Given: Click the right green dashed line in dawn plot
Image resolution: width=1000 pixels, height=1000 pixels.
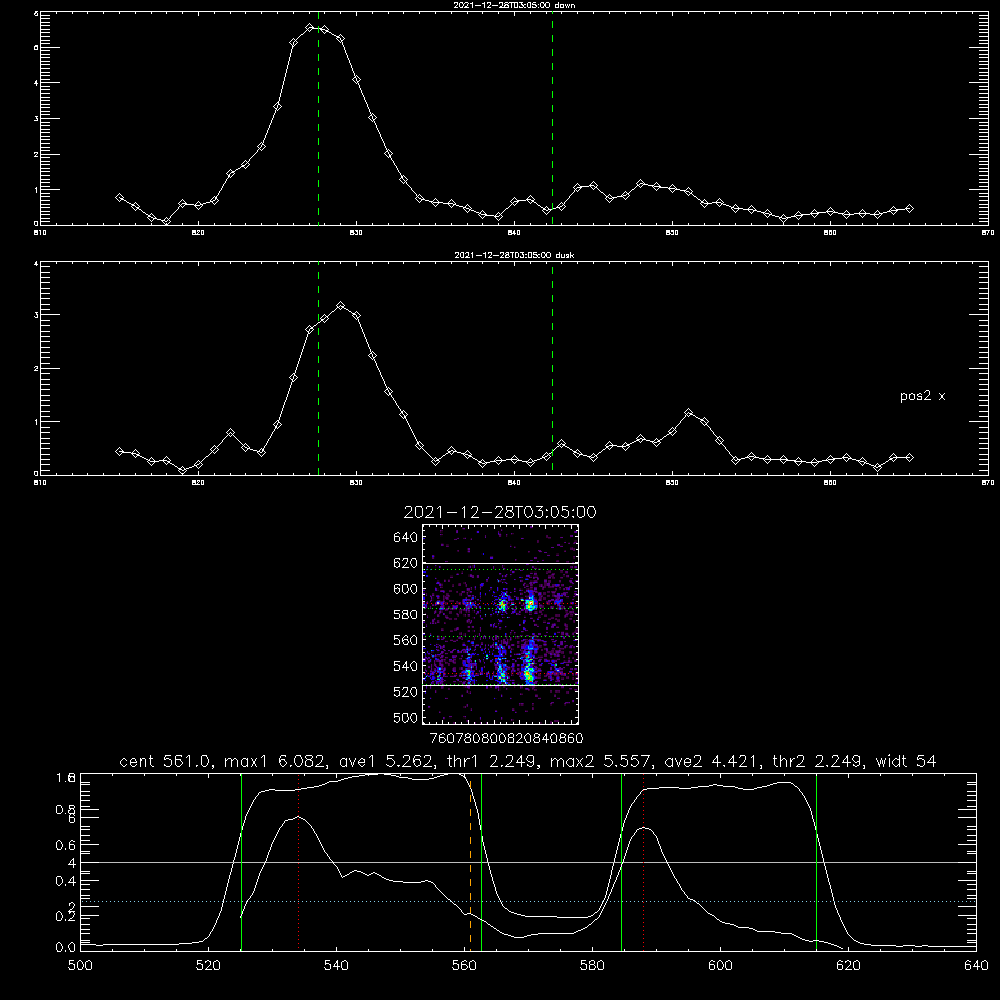Looking at the screenshot, I should 552,118.
